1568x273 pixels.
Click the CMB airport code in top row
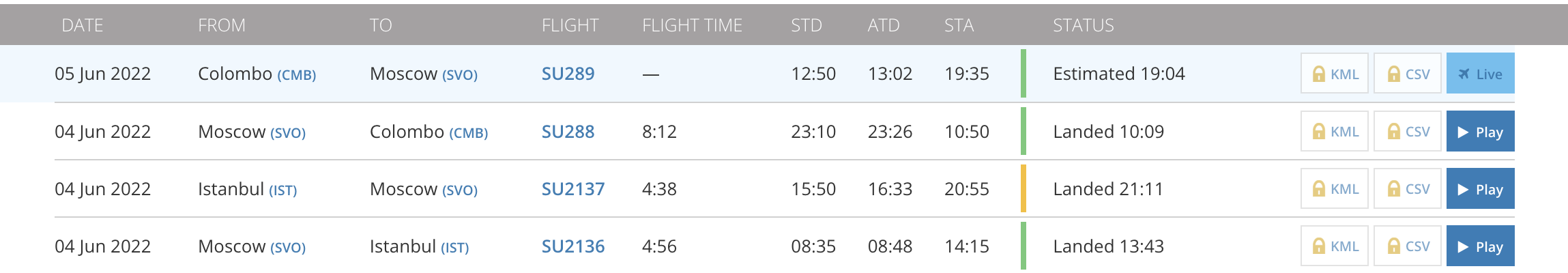point(296,75)
